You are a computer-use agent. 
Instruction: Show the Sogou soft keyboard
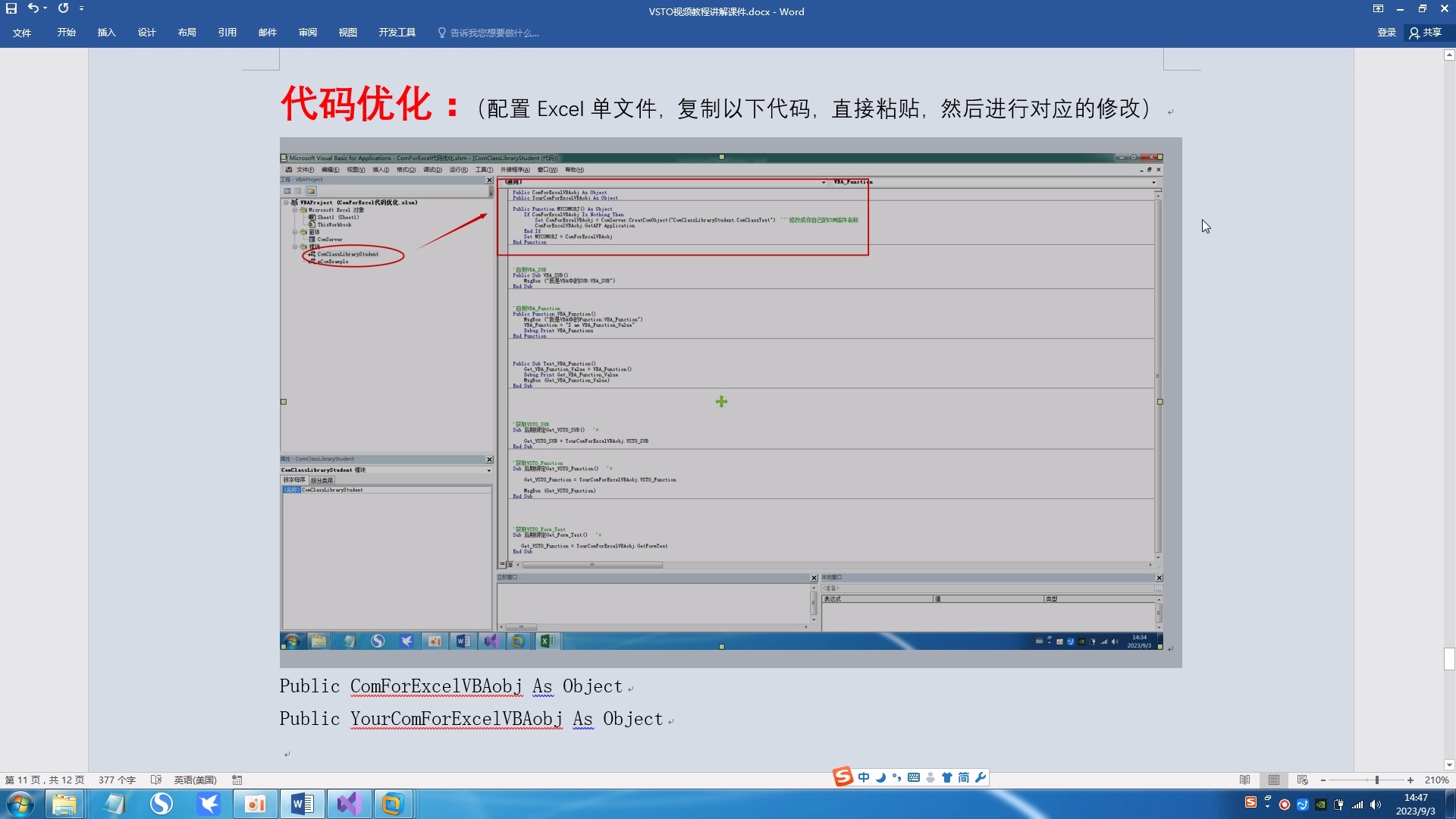click(x=914, y=777)
